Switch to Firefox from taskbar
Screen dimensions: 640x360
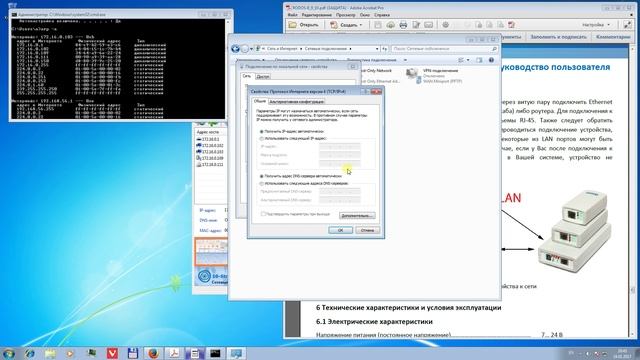pyautogui.click(x=153, y=353)
